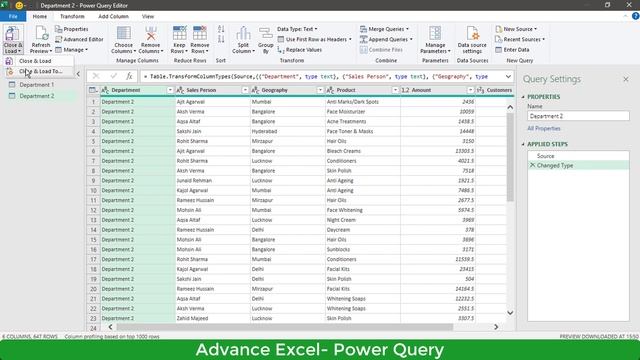Sort descending using the Z-A icon
Image resolution: width=640 pixels, height=360 pixels.
point(221,39)
